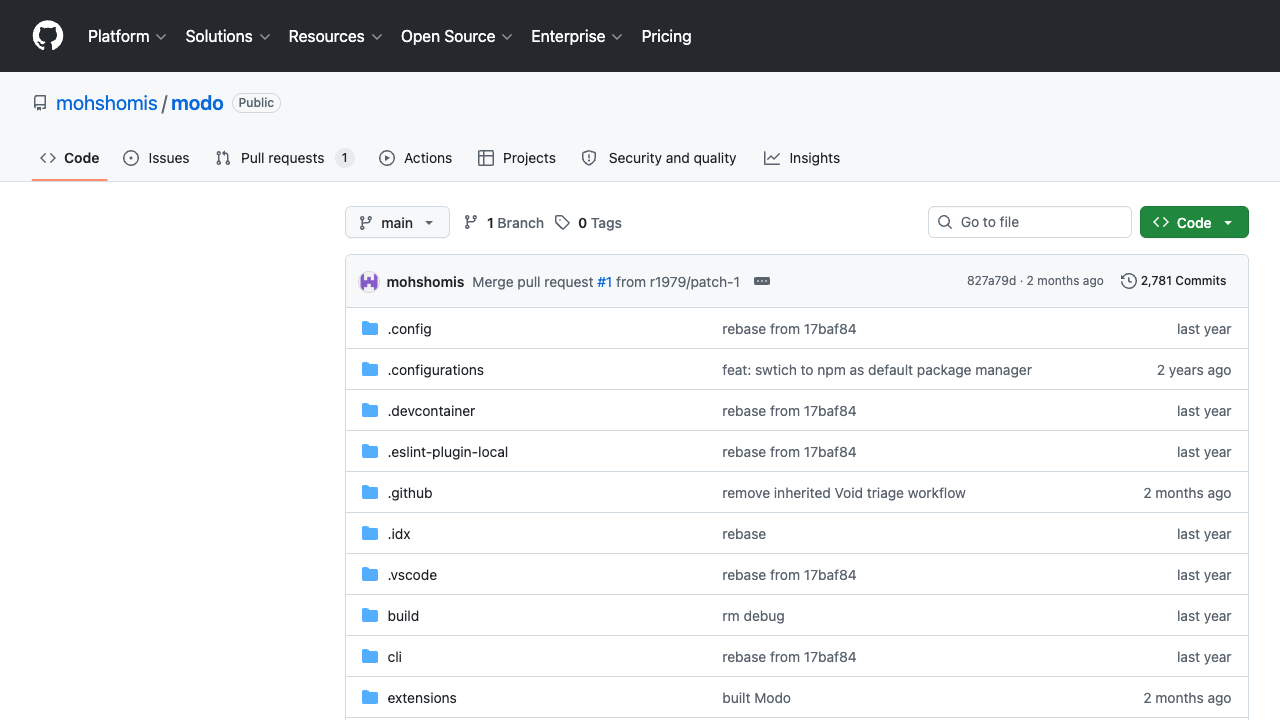Open the green Code dropdown button
Viewport: 1280px width, 720px height.
coord(1194,223)
